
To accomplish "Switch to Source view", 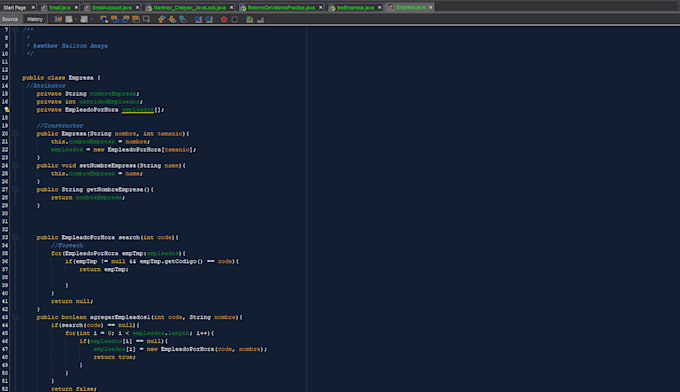I will coord(10,19).
